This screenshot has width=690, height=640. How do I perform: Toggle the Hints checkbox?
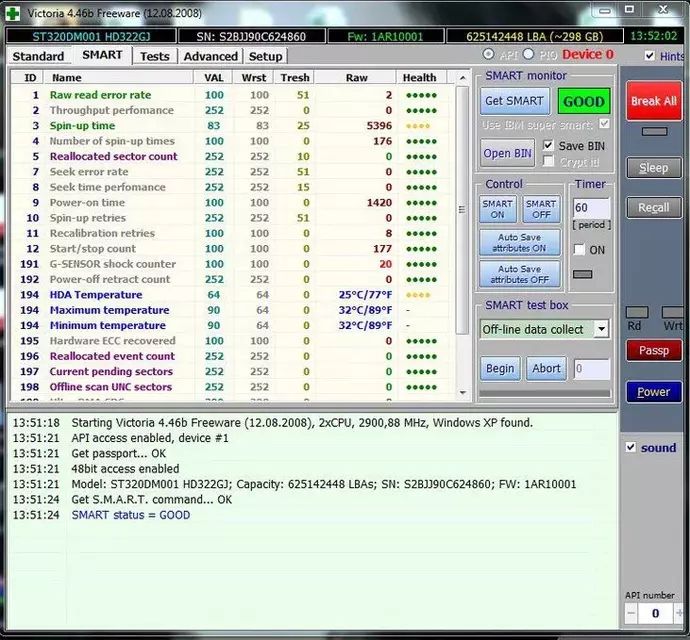(x=649, y=55)
